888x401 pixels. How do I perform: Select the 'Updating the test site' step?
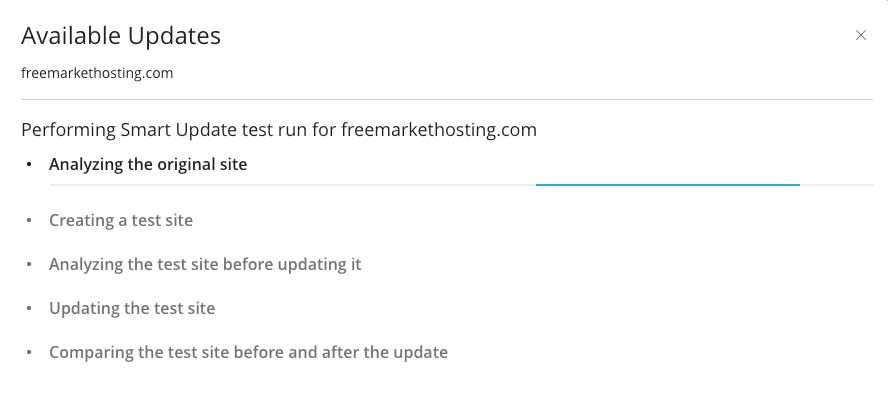click(x=132, y=308)
